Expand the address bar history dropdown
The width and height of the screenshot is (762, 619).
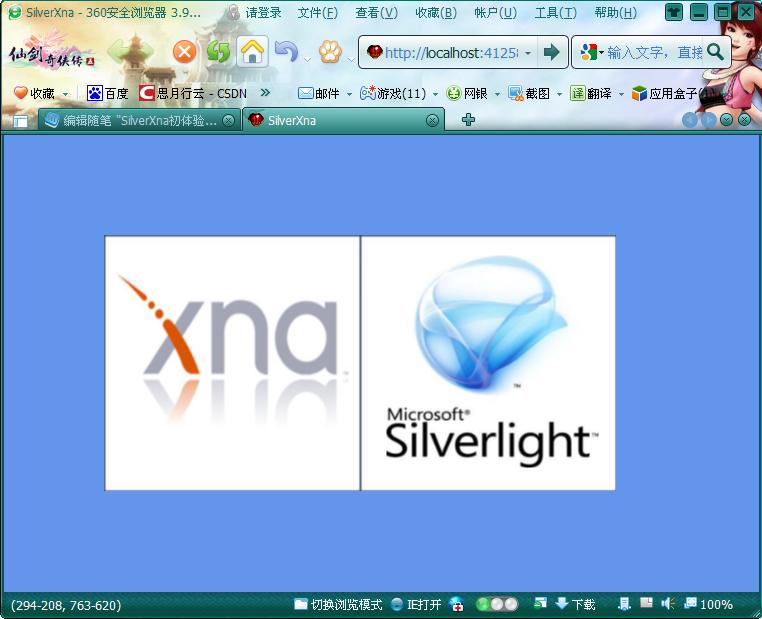coord(528,52)
